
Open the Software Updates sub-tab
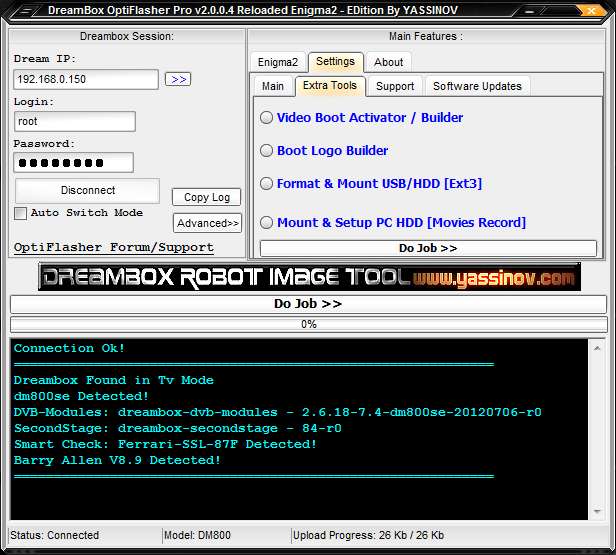tap(477, 86)
